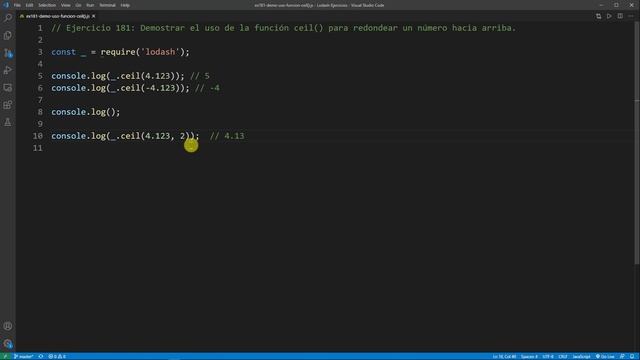Viewport: 640px width, 360px height.
Task: Open the Help menu
Action: click(125, 5)
